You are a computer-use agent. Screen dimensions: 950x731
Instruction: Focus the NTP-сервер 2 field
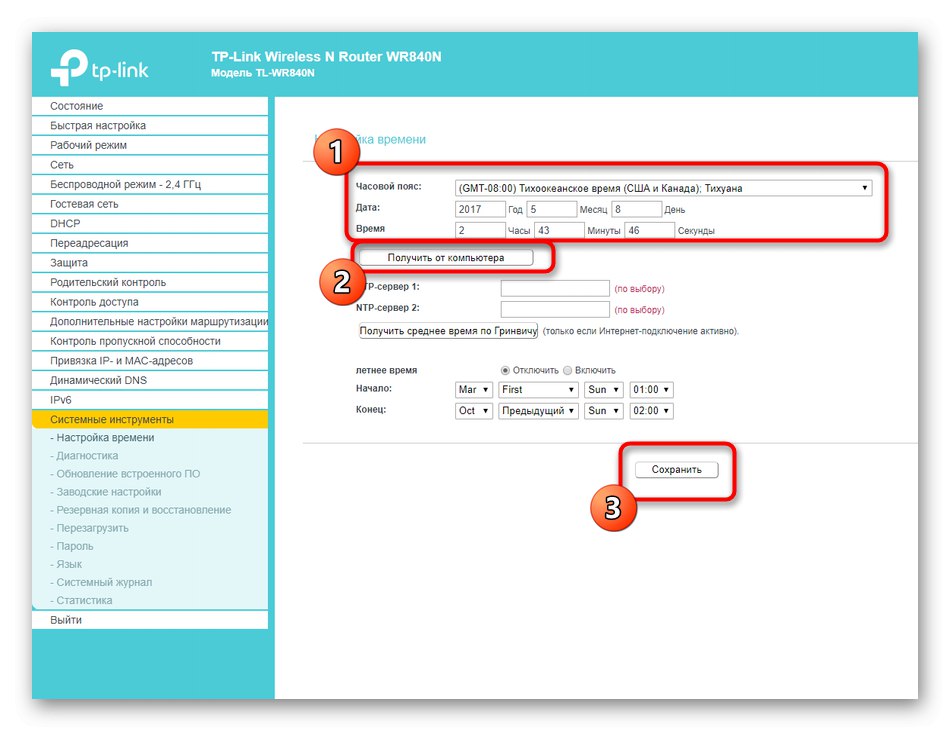pos(555,309)
